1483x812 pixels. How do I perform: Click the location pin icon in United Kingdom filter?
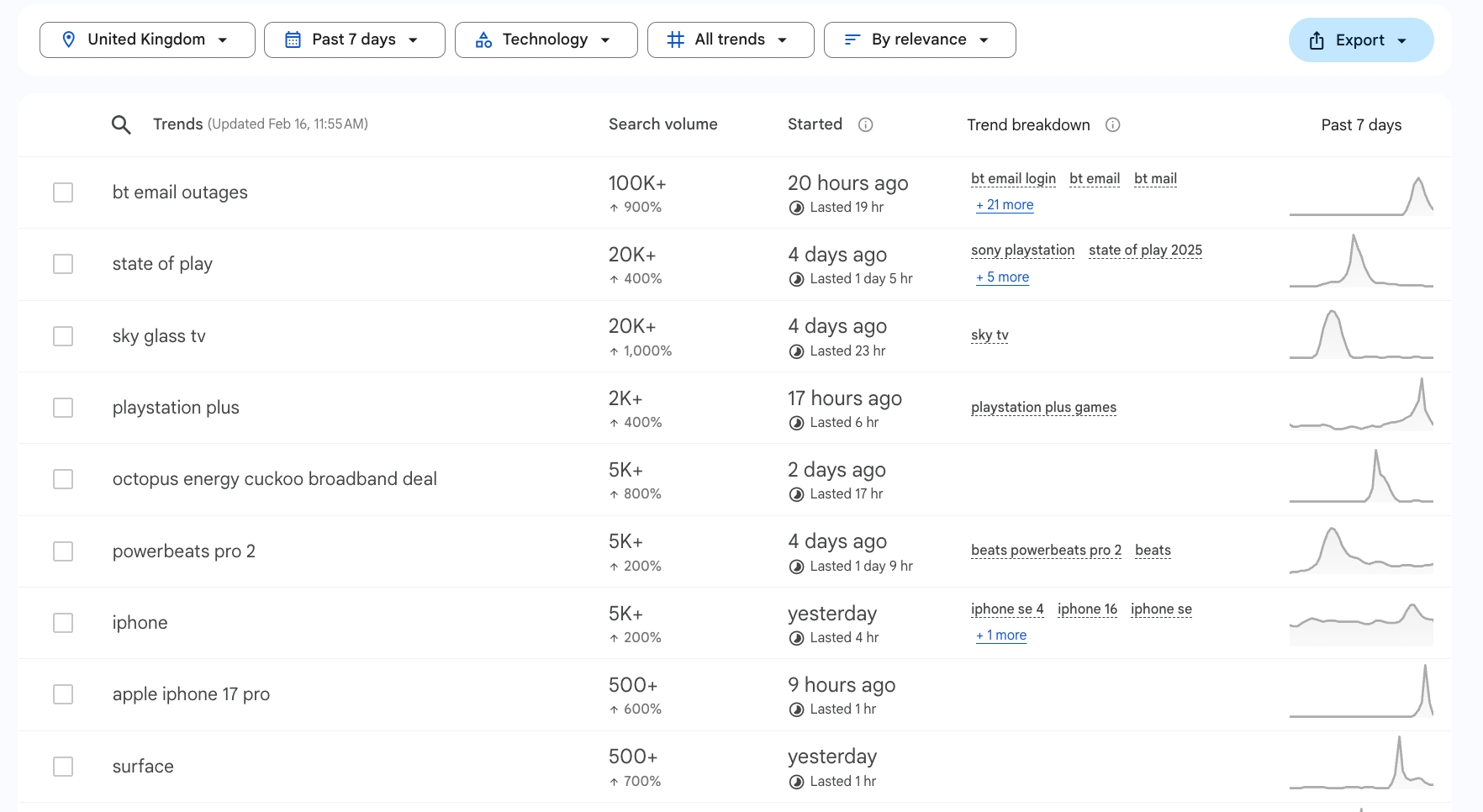69,40
